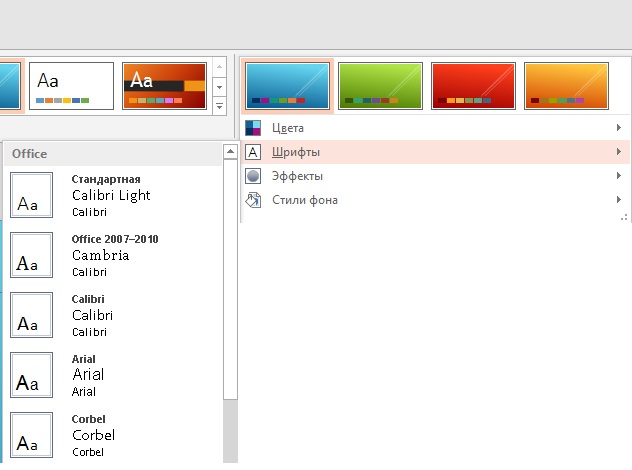Image resolution: width=632 pixels, height=470 pixels.
Task: Select the Office 2007–2010 Cambria font set
Action: [x=113, y=255]
